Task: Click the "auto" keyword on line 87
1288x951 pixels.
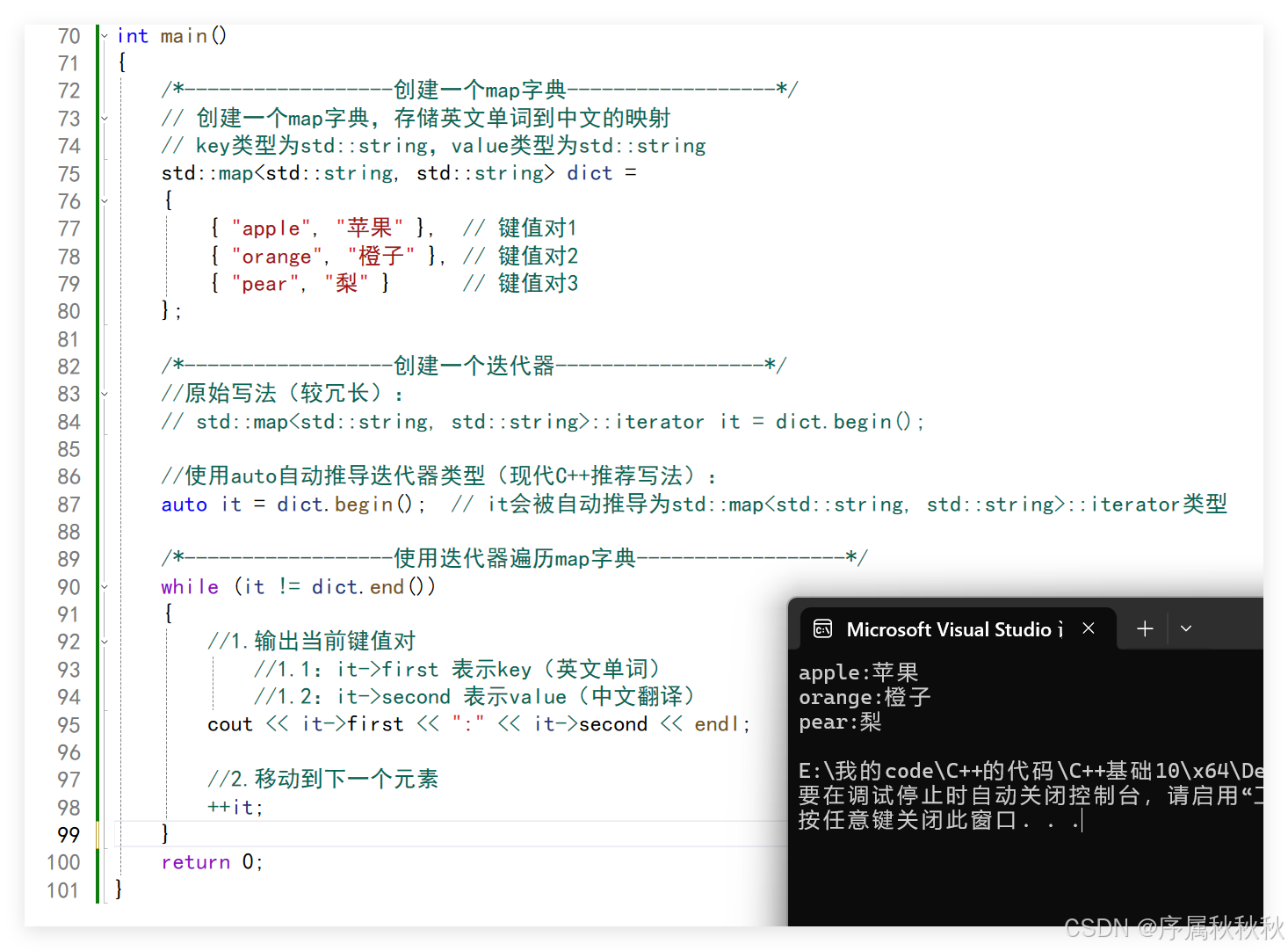Action: click(x=185, y=505)
